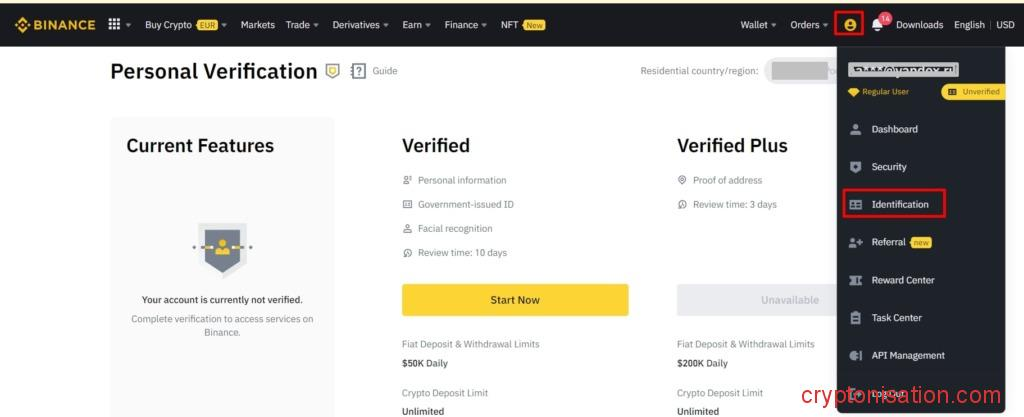The height and width of the screenshot is (417, 1024).
Task: Click the Binance logo
Action: click(x=55, y=25)
